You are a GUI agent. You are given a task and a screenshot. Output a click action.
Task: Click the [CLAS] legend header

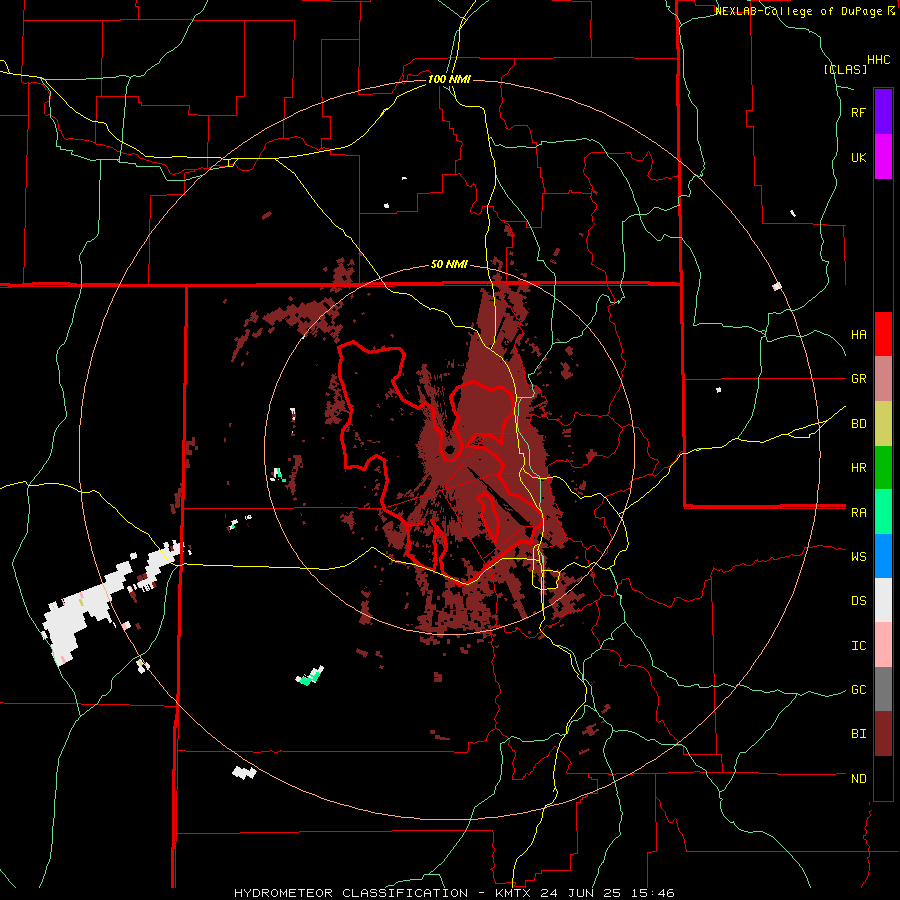[x=845, y=69]
